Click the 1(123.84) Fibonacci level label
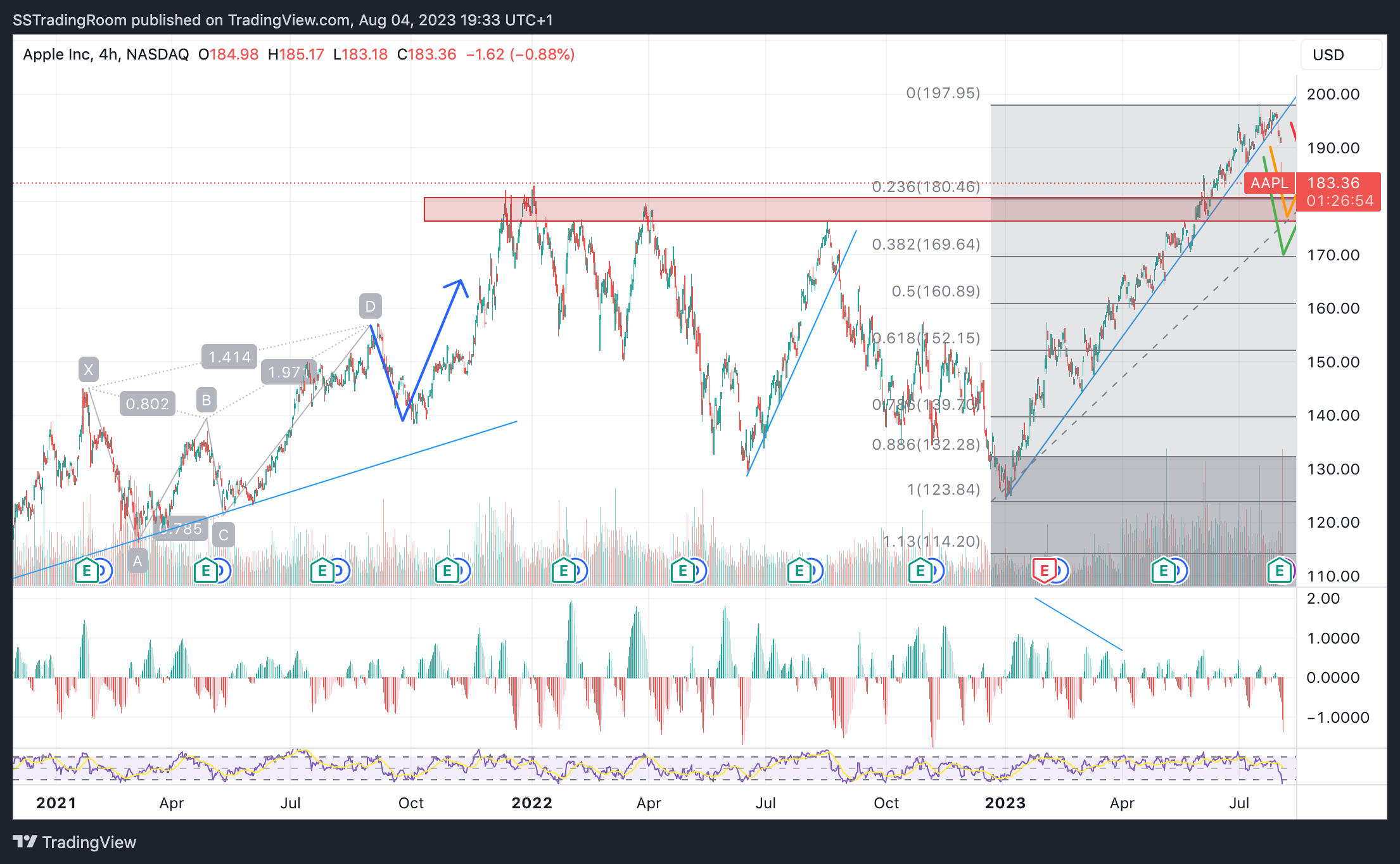Viewport: 1400px width, 864px height. (x=944, y=490)
